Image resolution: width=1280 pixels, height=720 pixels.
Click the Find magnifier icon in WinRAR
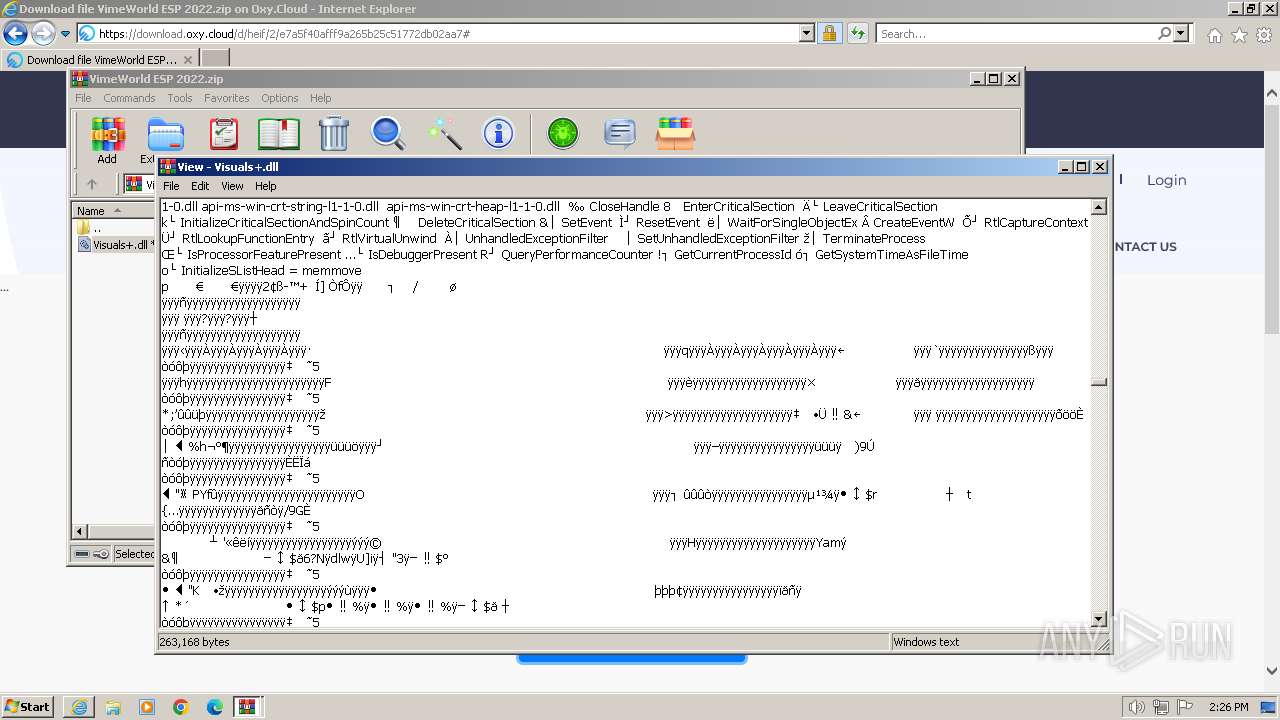coord(388,134)
